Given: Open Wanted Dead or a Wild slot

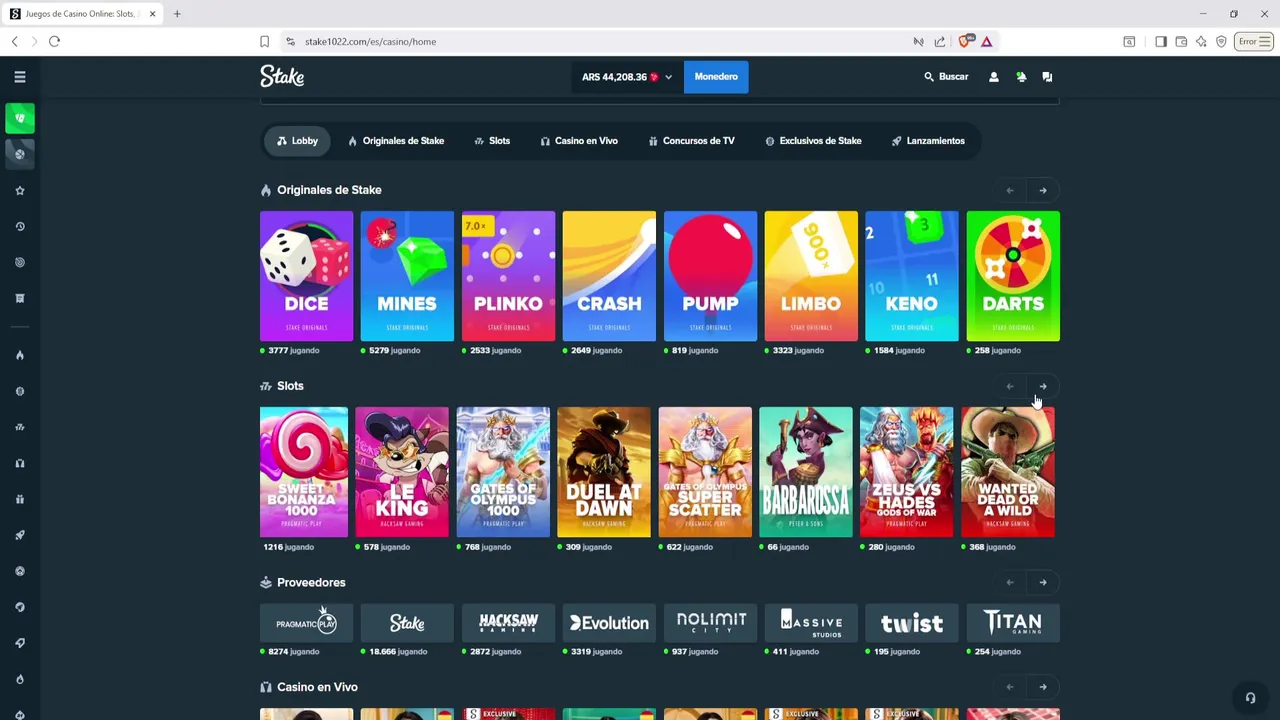Looking at the screenshot, I should pyautogui.click(x=1008, y=472).
